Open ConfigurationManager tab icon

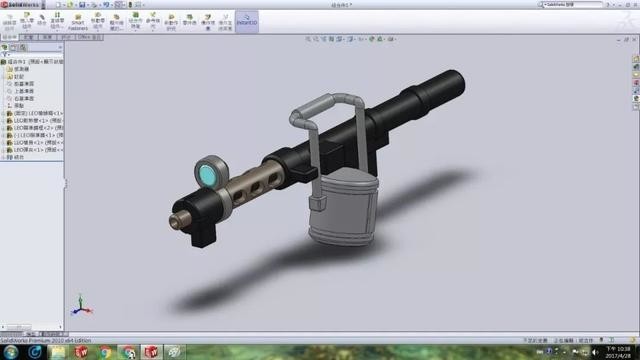point(23,48)
